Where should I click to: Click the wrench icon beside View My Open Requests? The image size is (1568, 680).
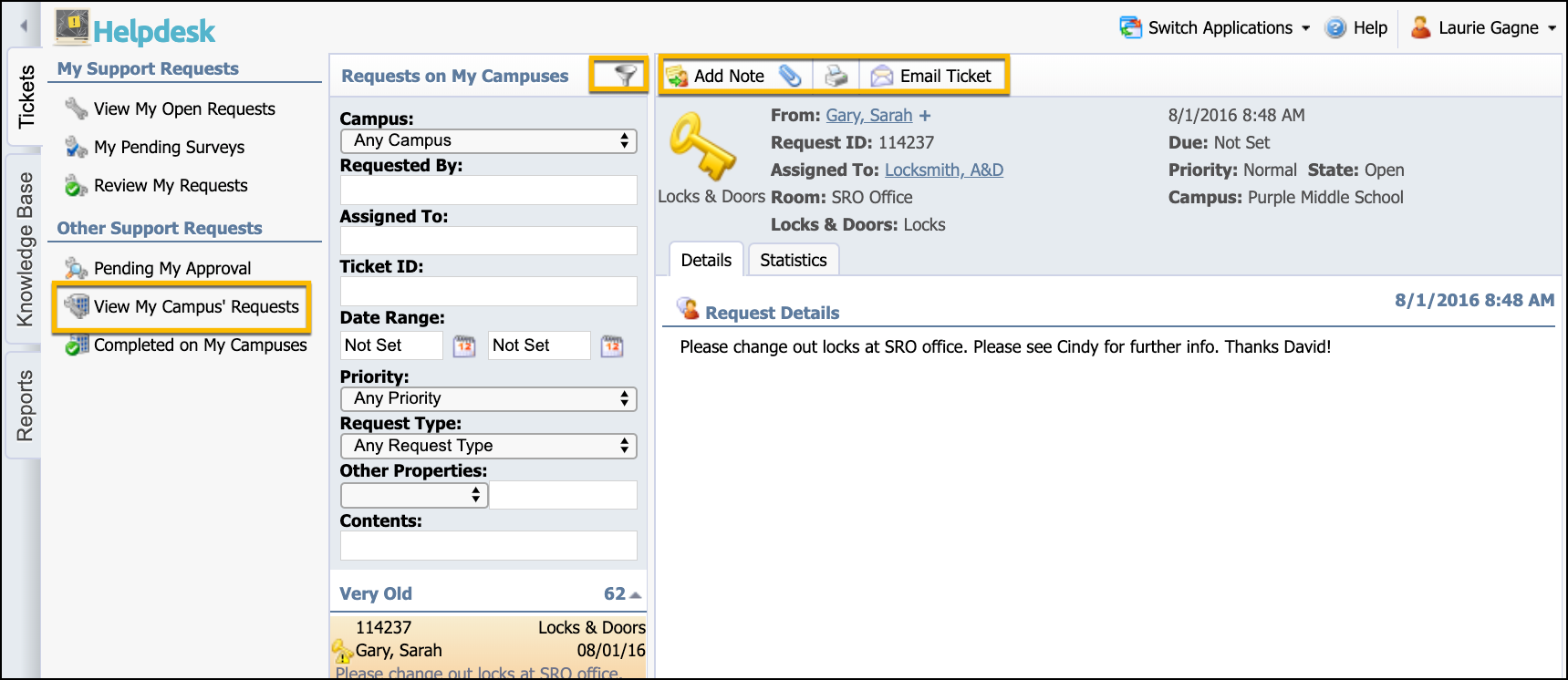coord(76,108)
